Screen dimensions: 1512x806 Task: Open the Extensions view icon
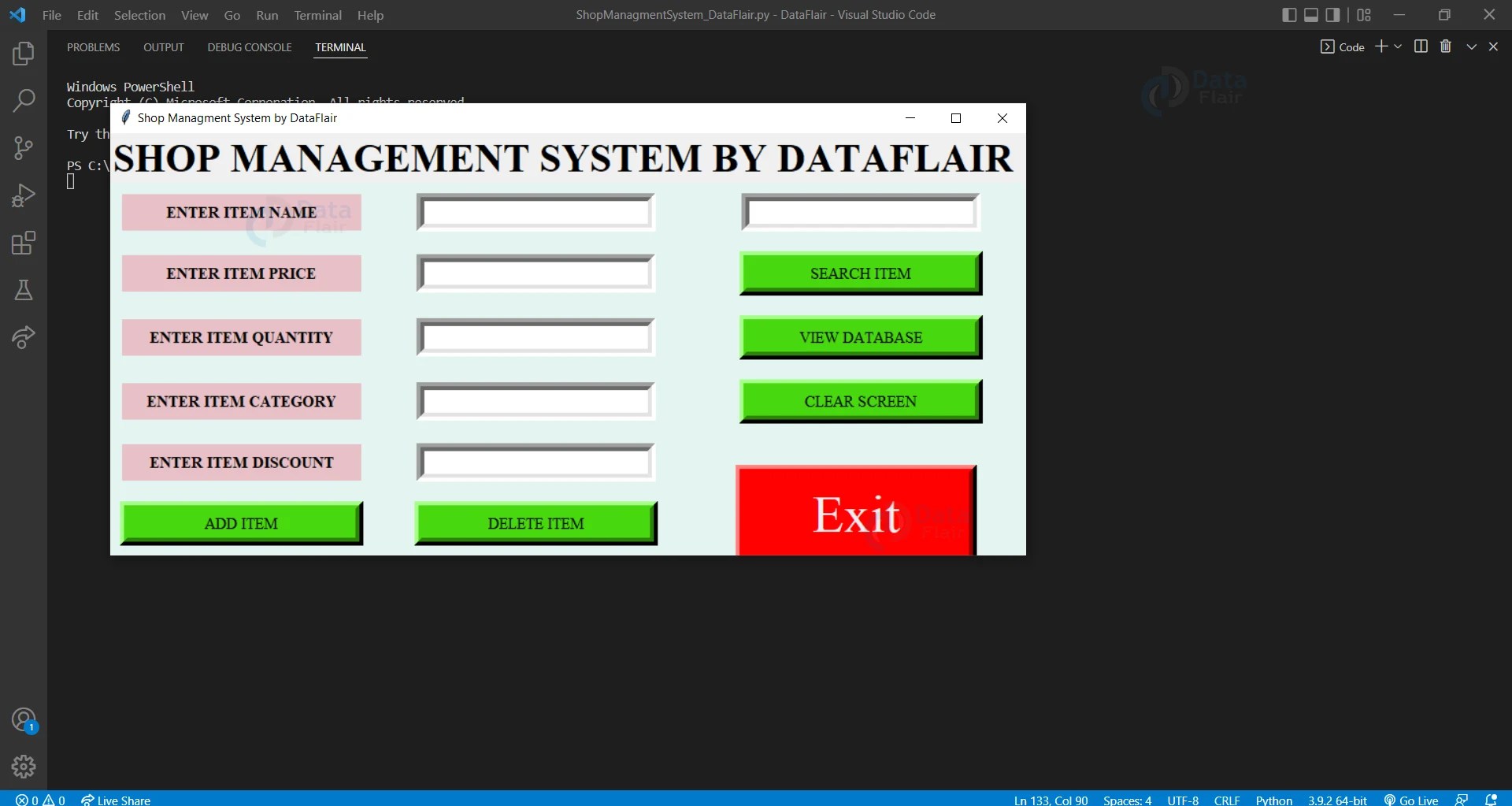pyautogui.click(x=23, y=243)
